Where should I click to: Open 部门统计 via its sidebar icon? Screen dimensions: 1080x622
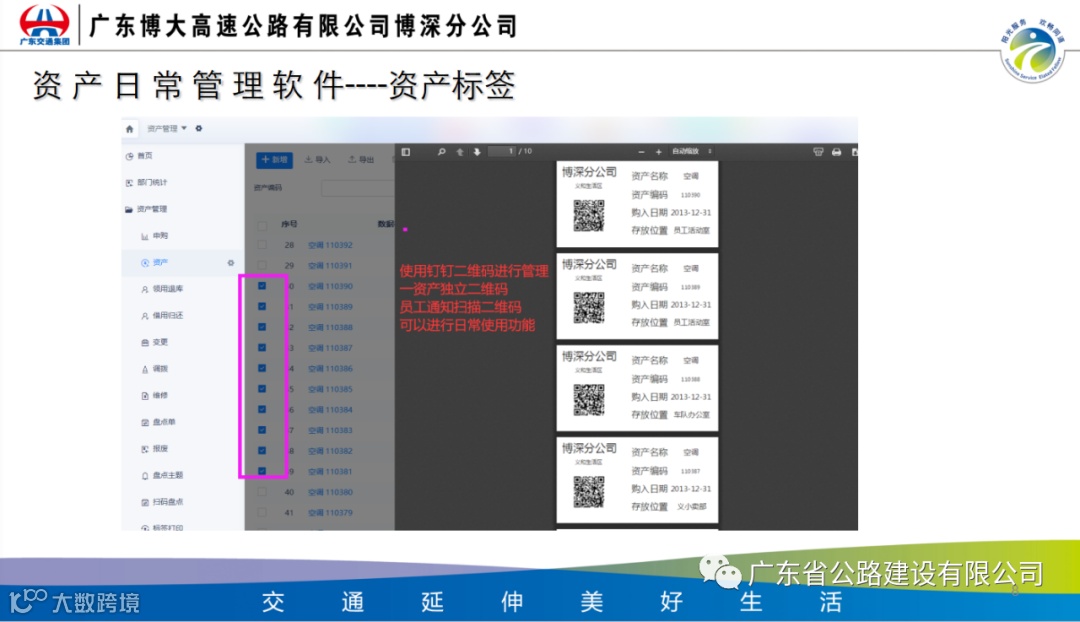point(129,183)
